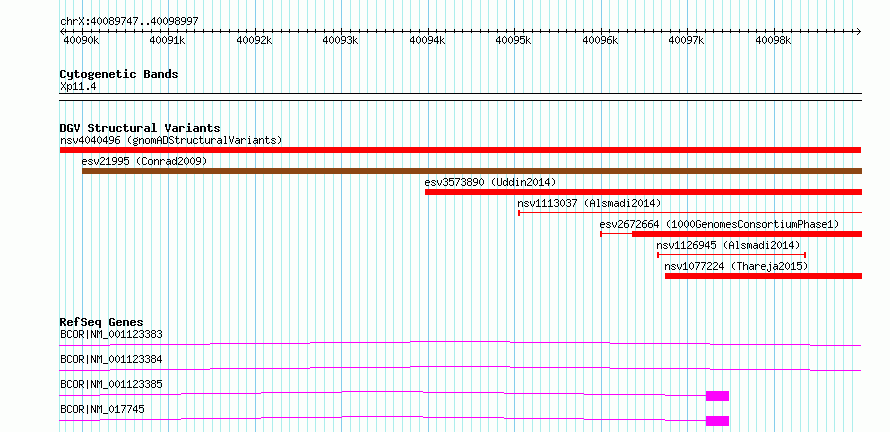Click the BCOR|NM_001123383 transcript label
Viewport: 890px width, 432px height.
(x=111, y=334)
